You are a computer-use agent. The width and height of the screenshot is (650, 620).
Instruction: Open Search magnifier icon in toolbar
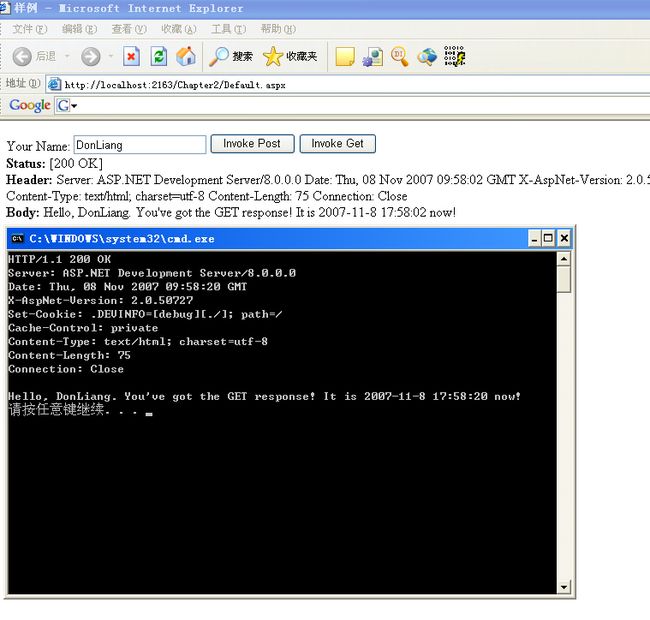coord(218,56)
